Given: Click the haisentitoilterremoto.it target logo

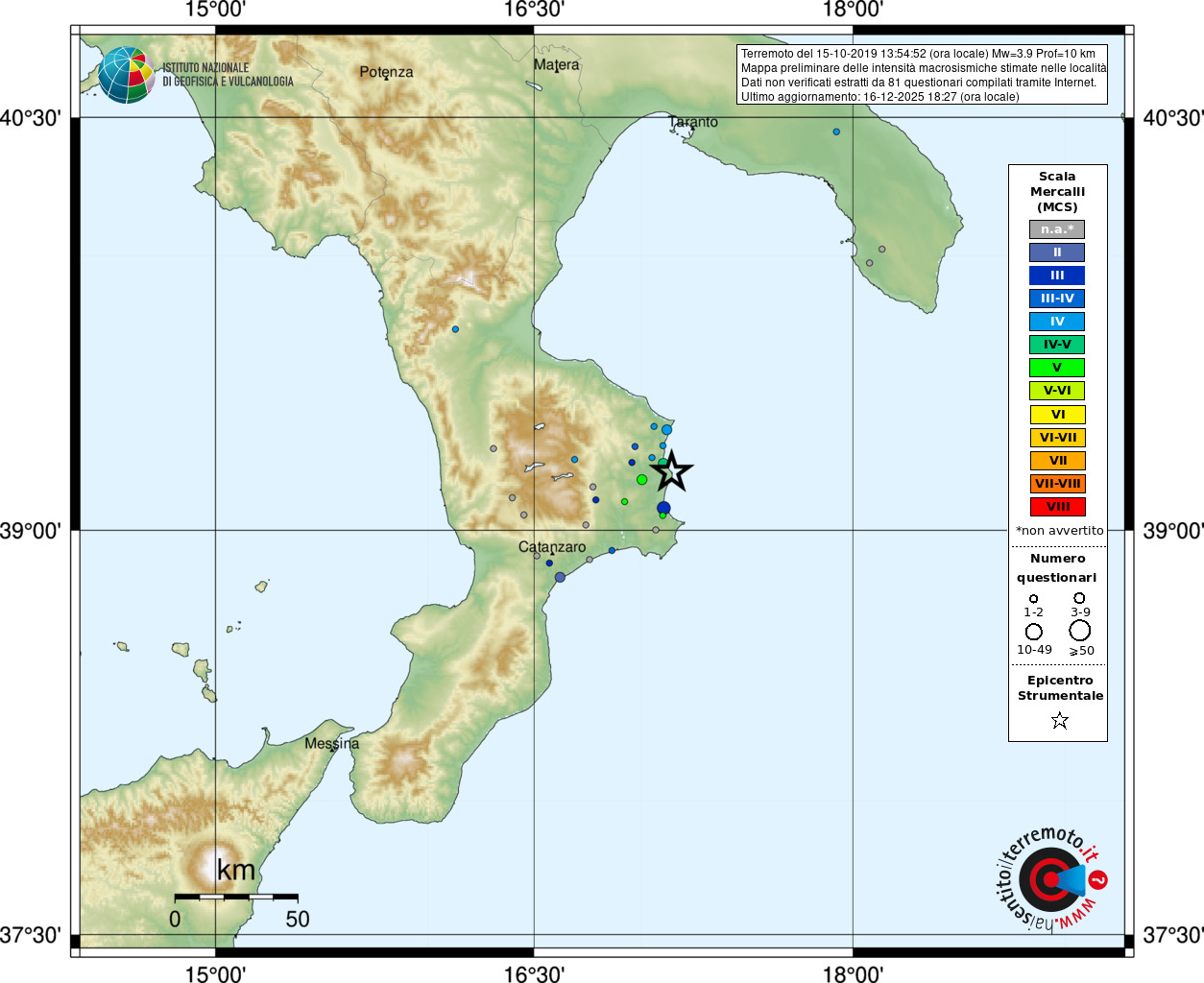Looking at the screenshot, I should click(1050, 879).
